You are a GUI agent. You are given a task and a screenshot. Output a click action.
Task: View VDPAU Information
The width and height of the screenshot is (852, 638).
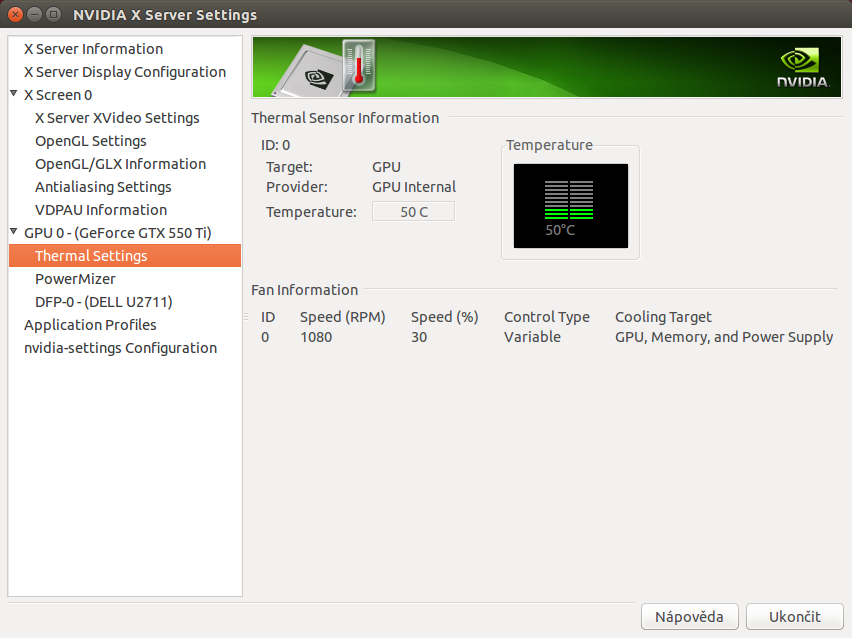(x=101, y=210)
